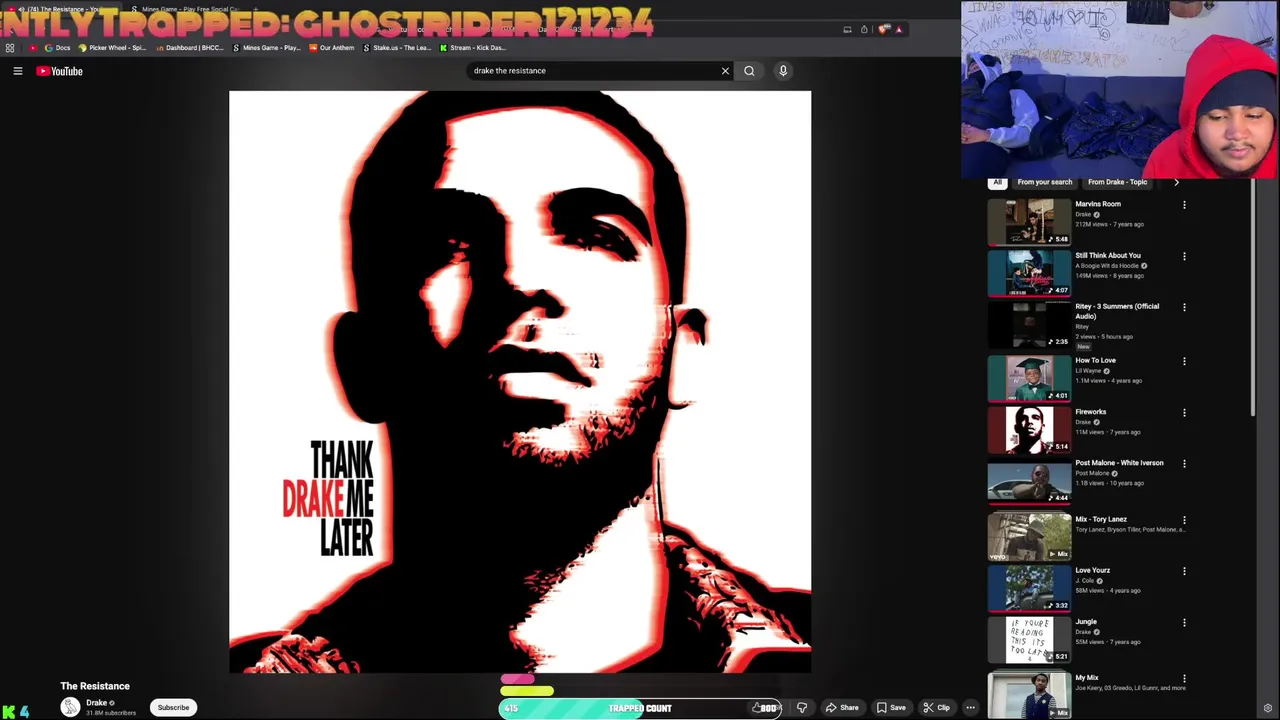Open the 'Marvins Room' video title
The image size is (1280, 720).
click(x=1098, y=204)
